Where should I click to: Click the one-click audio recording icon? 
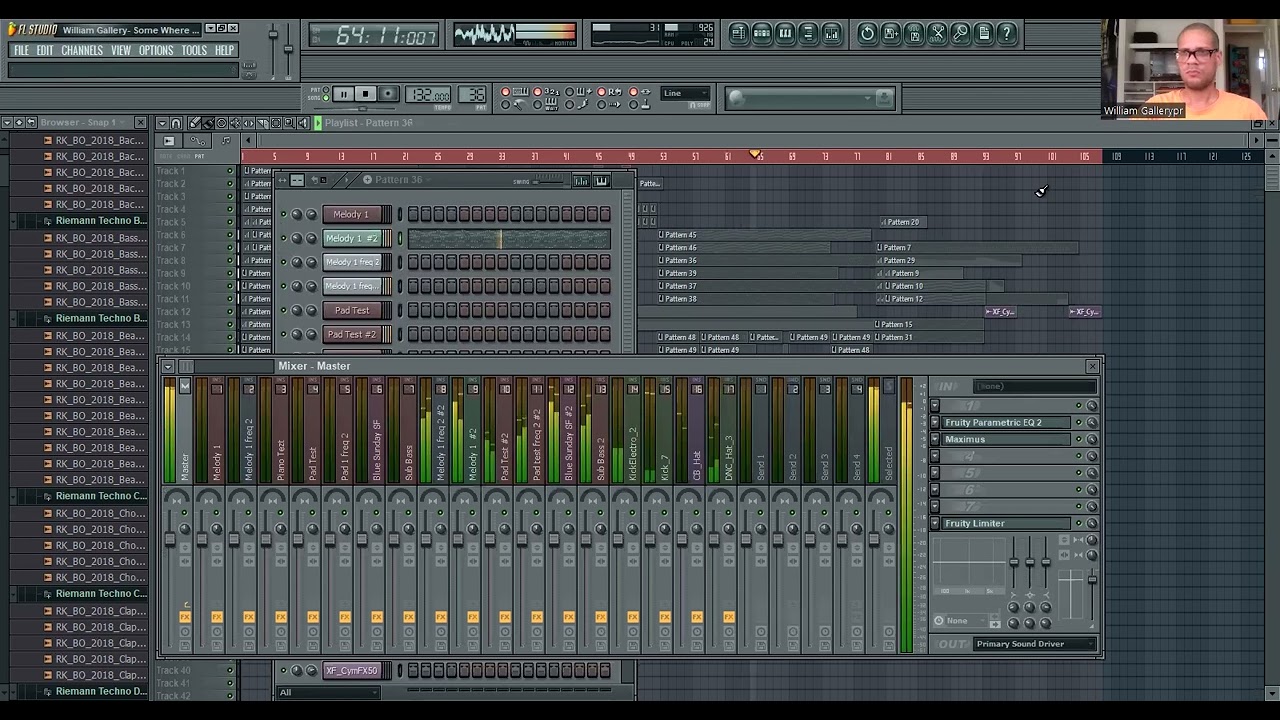click(960, 33)
